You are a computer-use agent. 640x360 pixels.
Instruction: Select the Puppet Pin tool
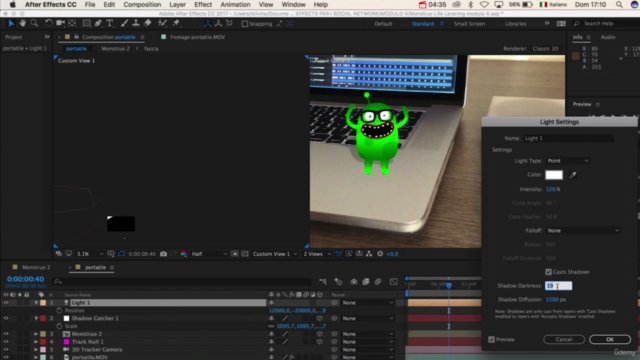point(176,23)
